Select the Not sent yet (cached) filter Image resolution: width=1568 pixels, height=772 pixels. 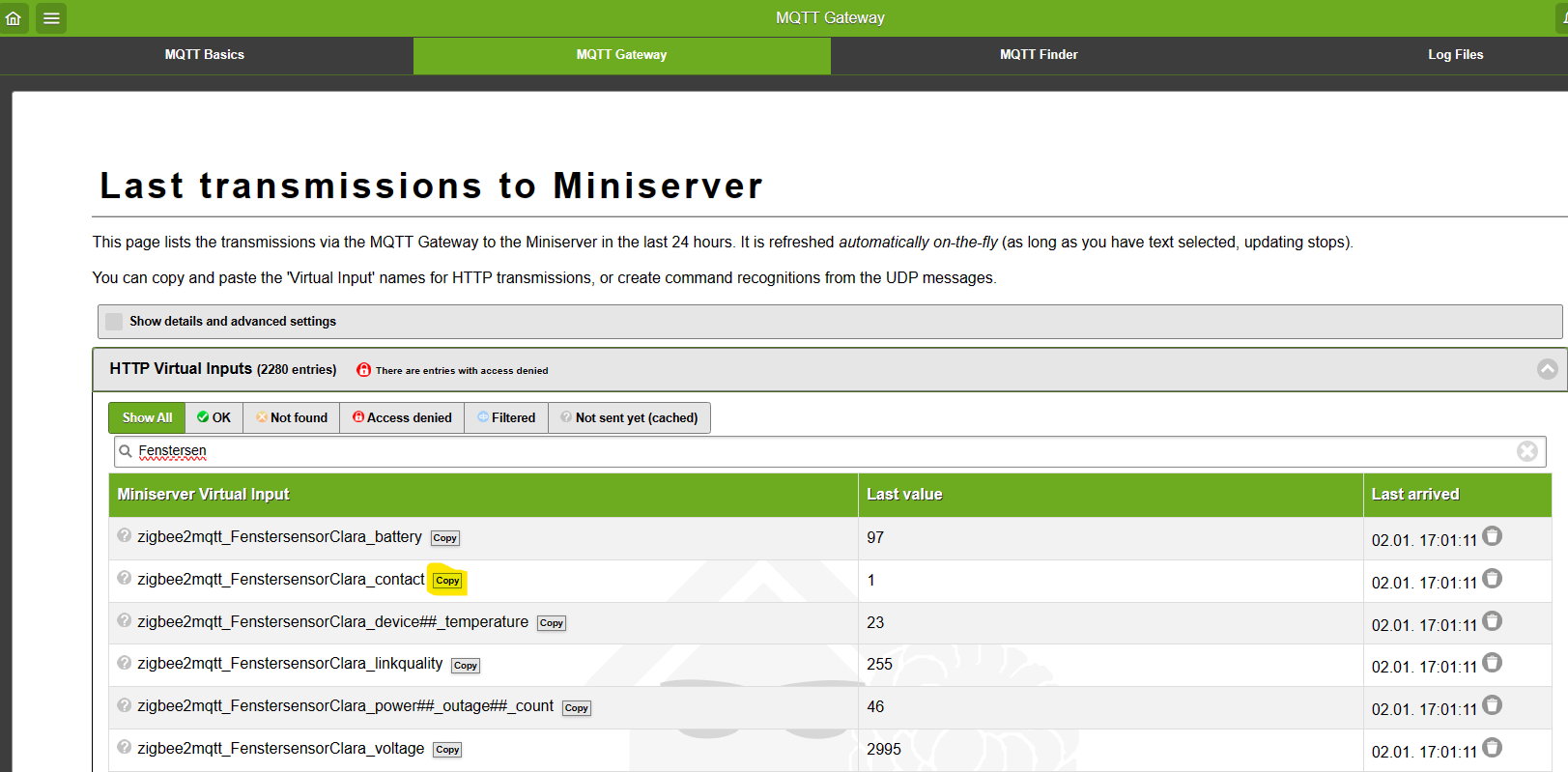coord(629,417)
